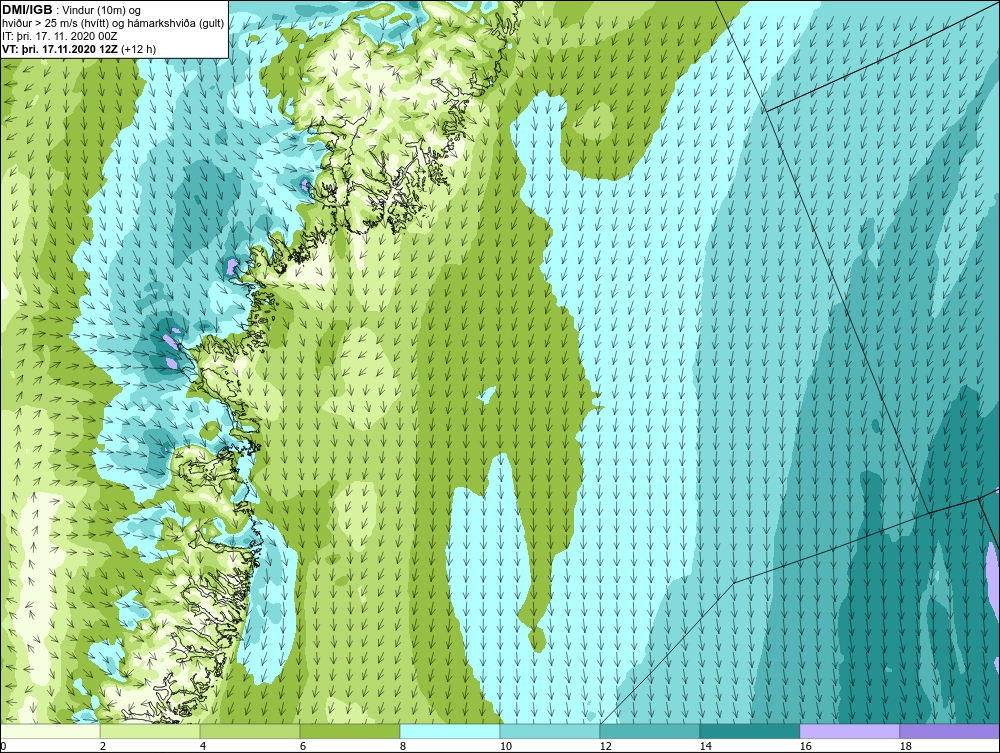This screenshot has width=1000, height=753.
Task: Click the DMI/IGB title text
Action: 27,10
